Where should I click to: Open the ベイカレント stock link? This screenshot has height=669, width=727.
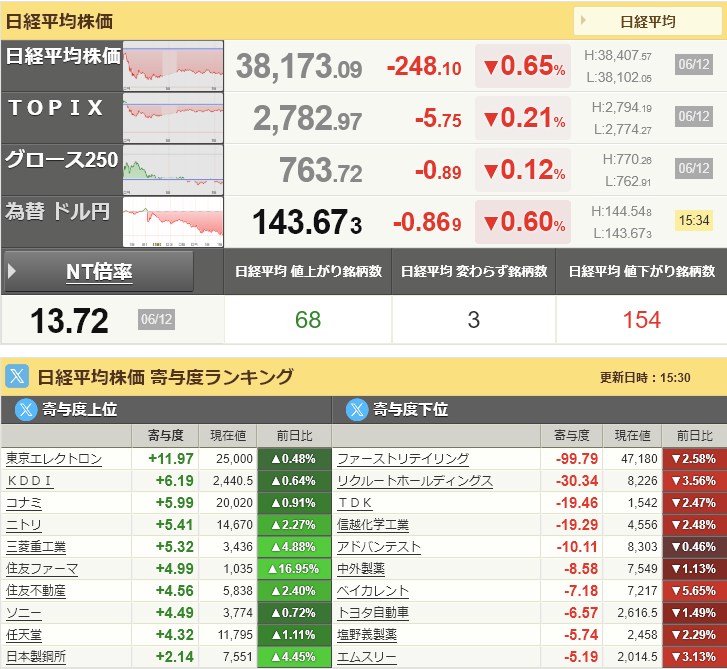click(373, 591)
